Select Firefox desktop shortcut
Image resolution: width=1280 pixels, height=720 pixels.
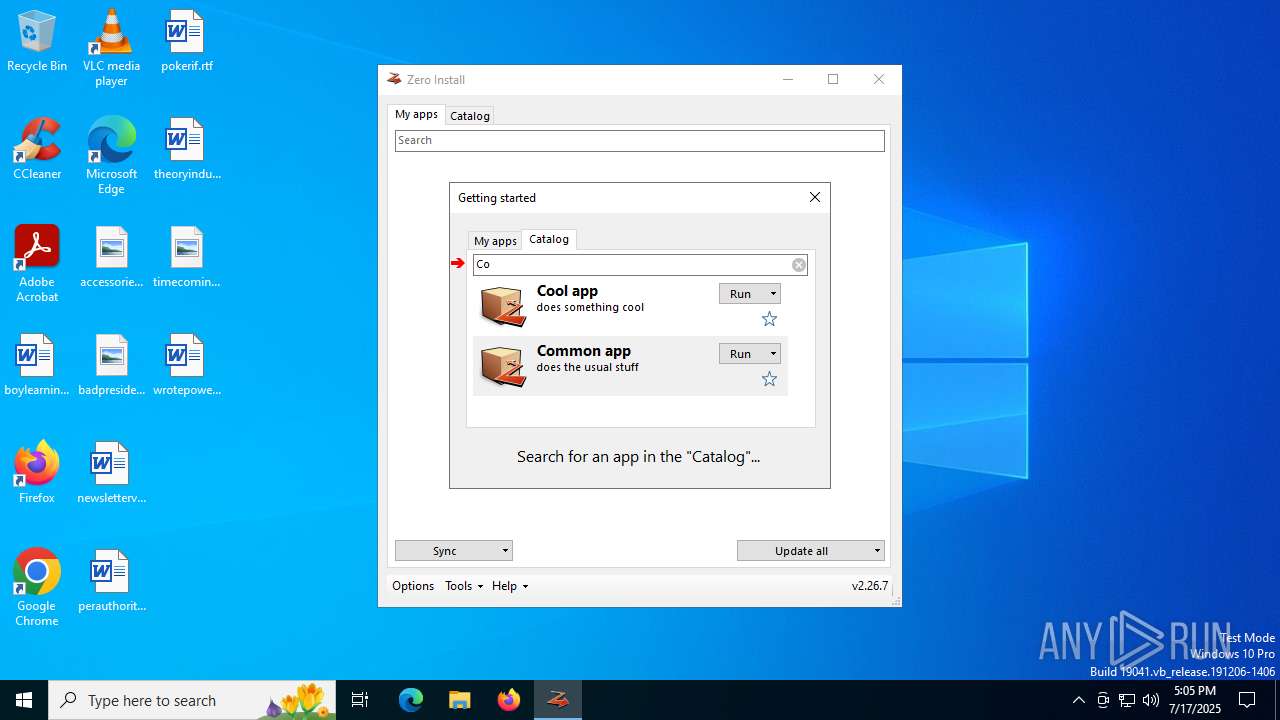(x=37, y=473)
